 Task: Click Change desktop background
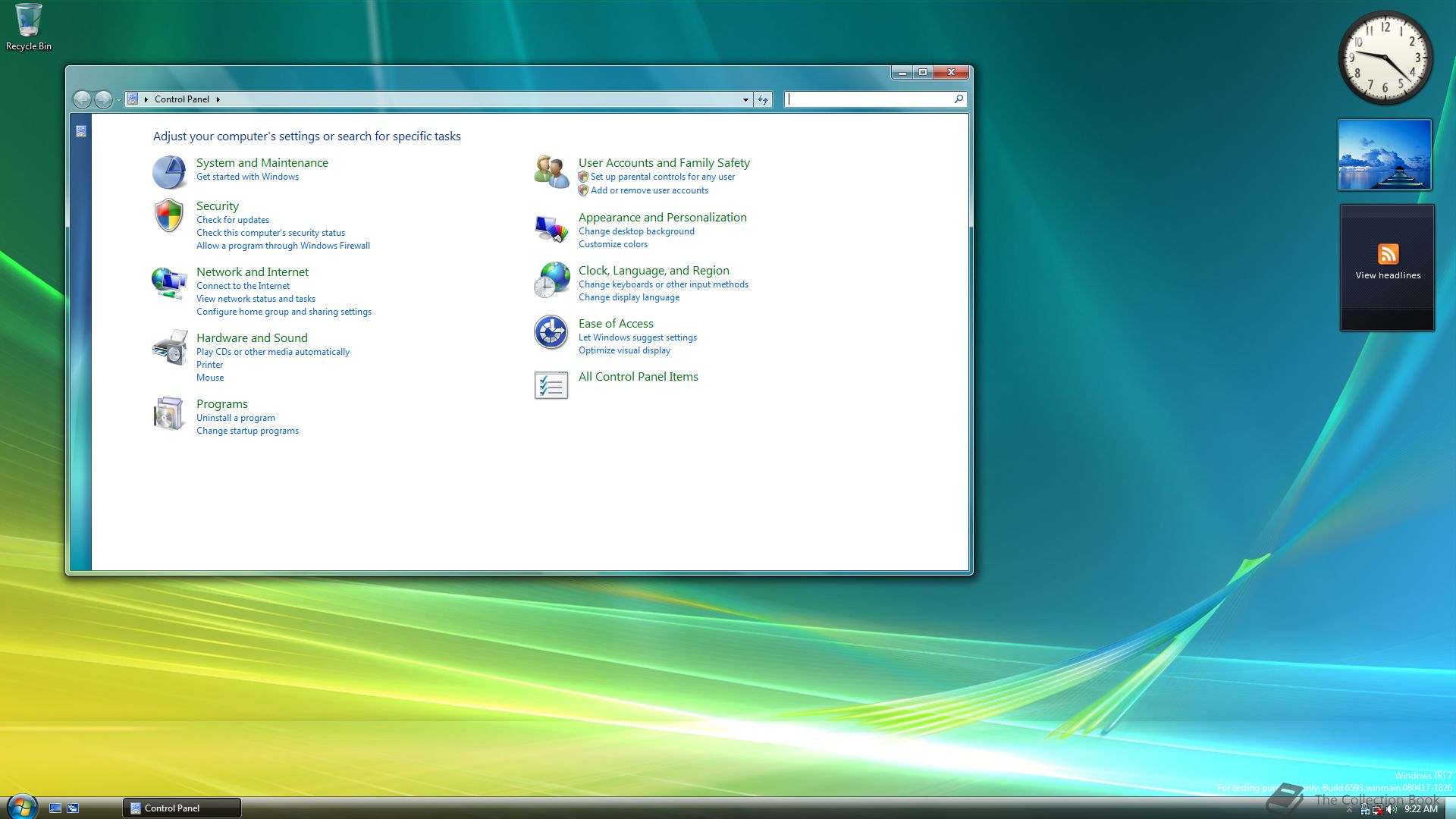tap(636, 231)
